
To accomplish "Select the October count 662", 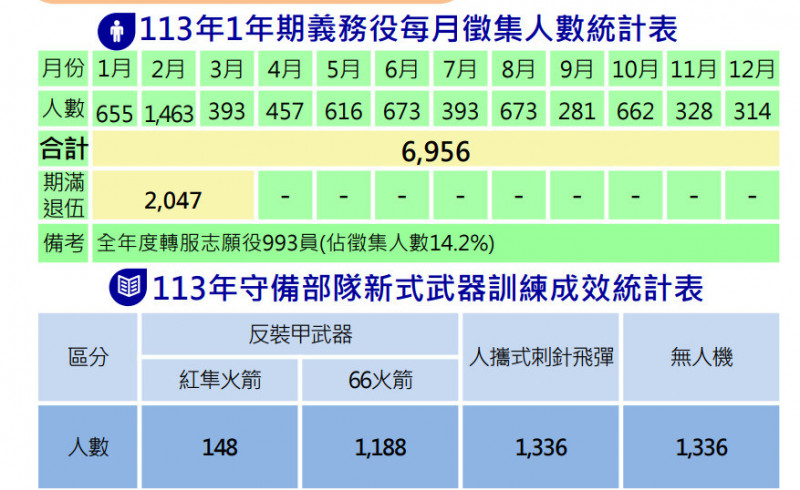I will point(635,111).
